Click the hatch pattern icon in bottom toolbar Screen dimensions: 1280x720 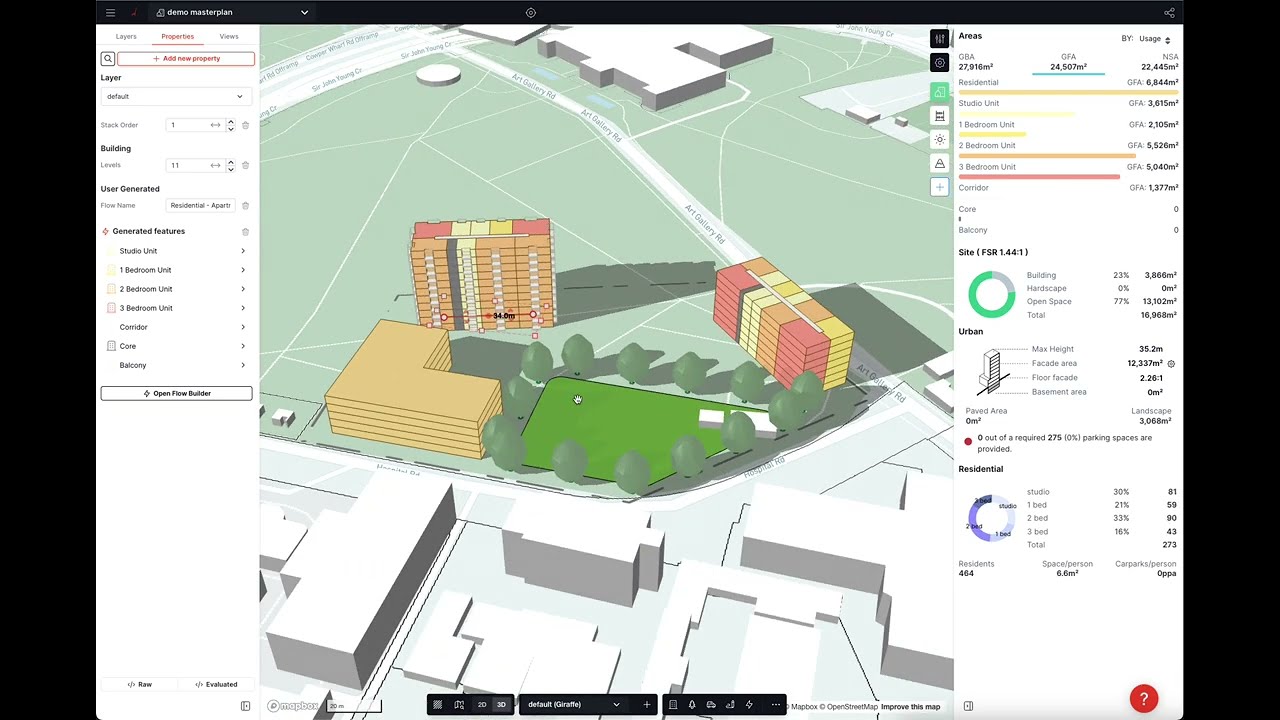tap(437, 704)
